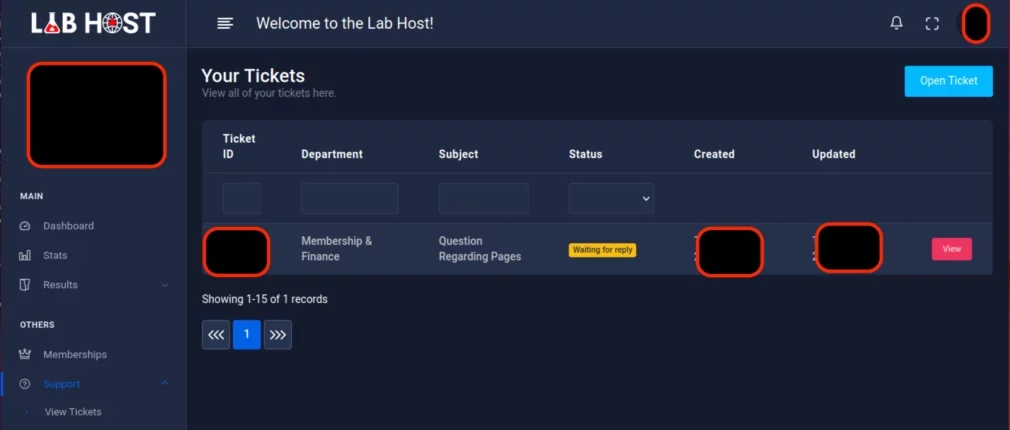Click Showing 1-15 of 1 records text

[265, 299]
